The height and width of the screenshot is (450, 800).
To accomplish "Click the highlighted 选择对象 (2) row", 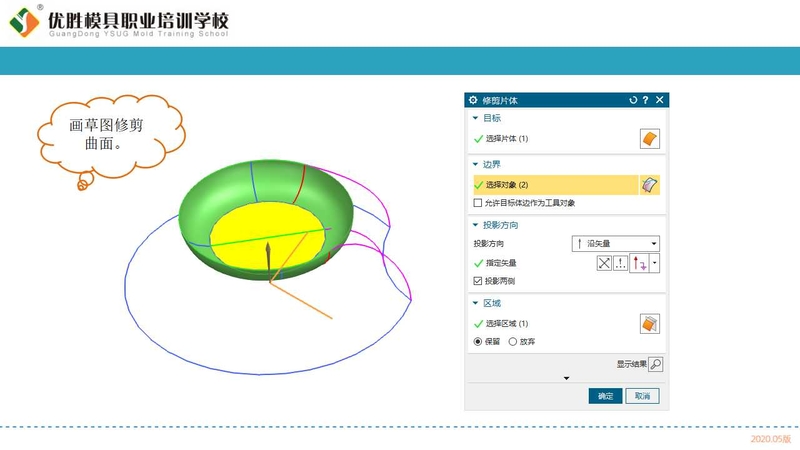I will pyautogui.click(x=556, y=185).
